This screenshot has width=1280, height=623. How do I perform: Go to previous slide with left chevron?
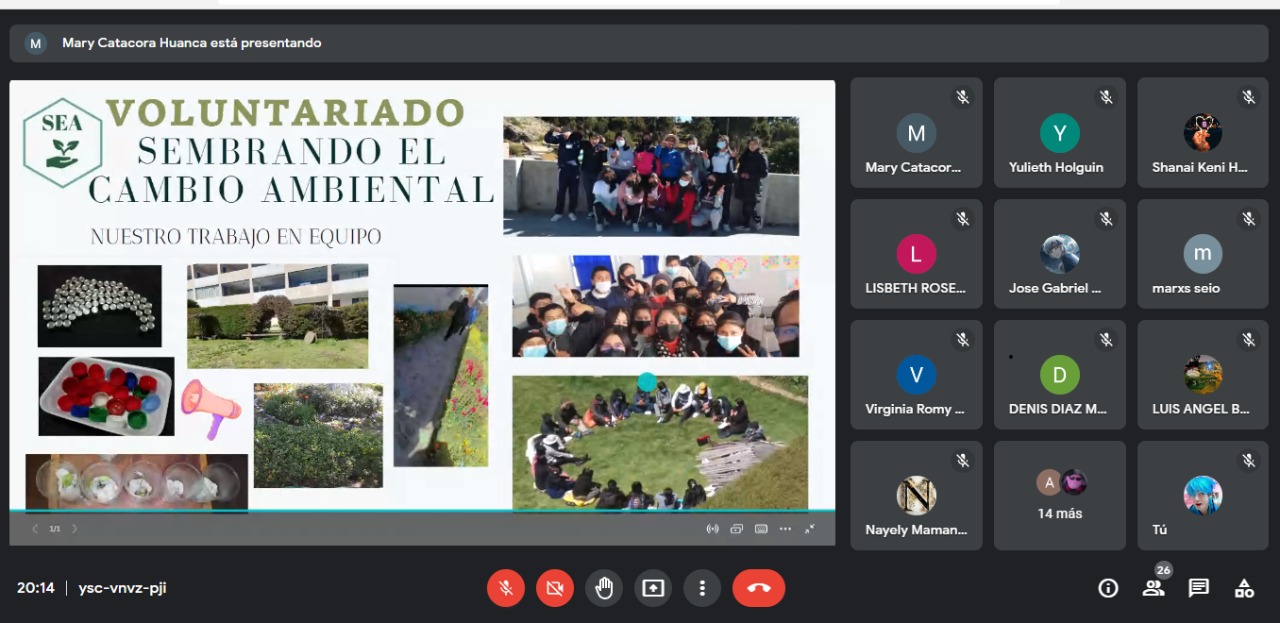(x=36, y=529)
